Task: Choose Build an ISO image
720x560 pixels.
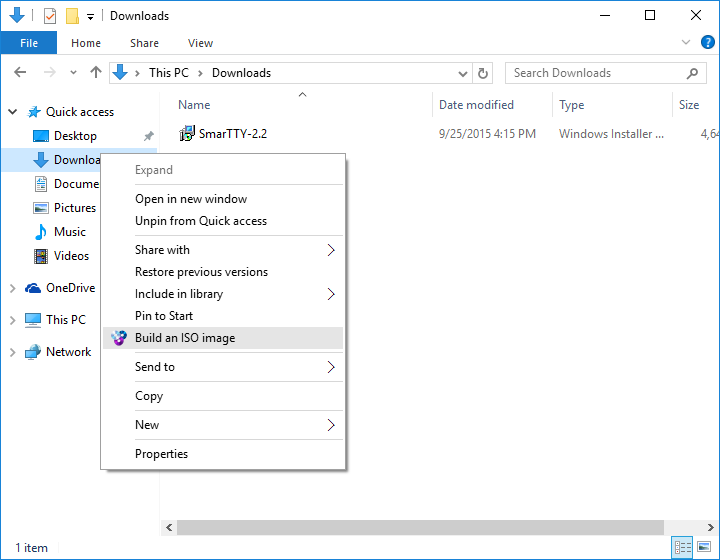Action: 223,338
